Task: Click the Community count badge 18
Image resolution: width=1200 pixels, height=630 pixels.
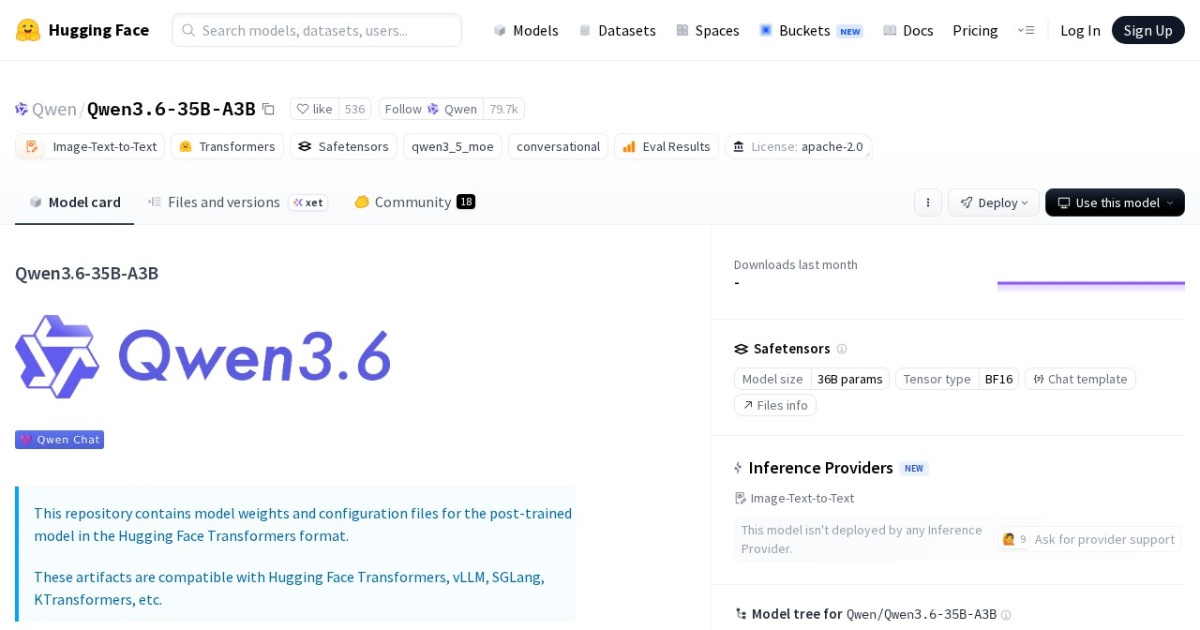Action: click(x=466, y=202)
